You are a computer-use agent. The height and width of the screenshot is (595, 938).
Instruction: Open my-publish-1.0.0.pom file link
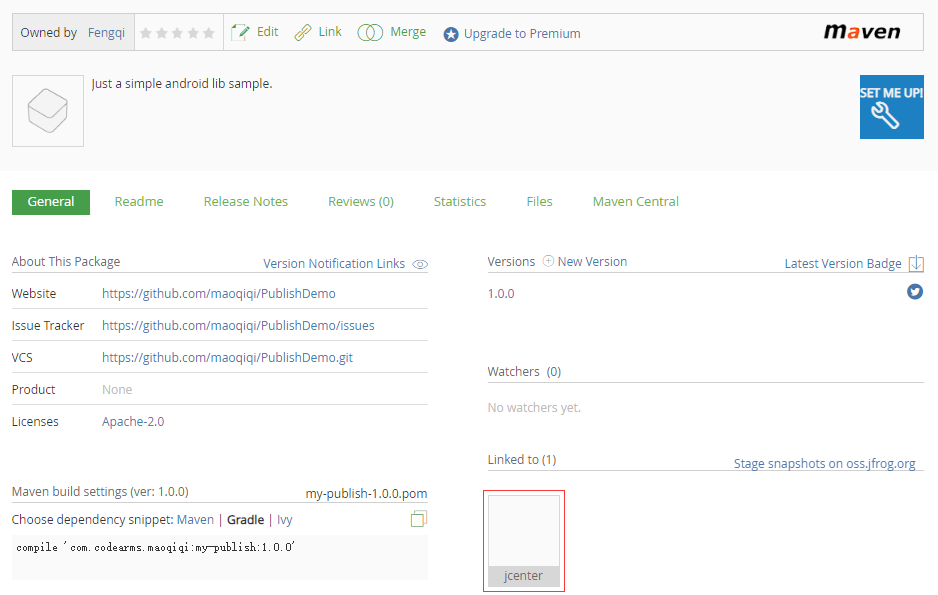(366, 493)
